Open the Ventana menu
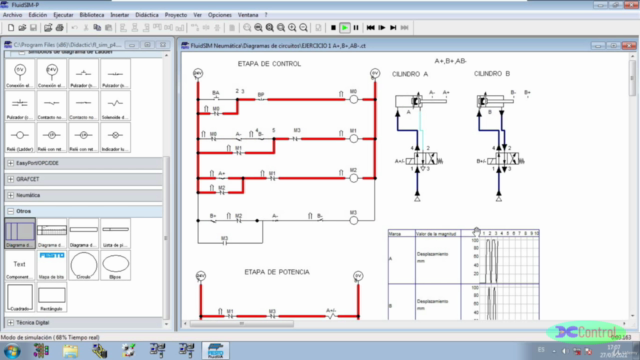Screen dimensions: 640x360 (x=248, y=15)
